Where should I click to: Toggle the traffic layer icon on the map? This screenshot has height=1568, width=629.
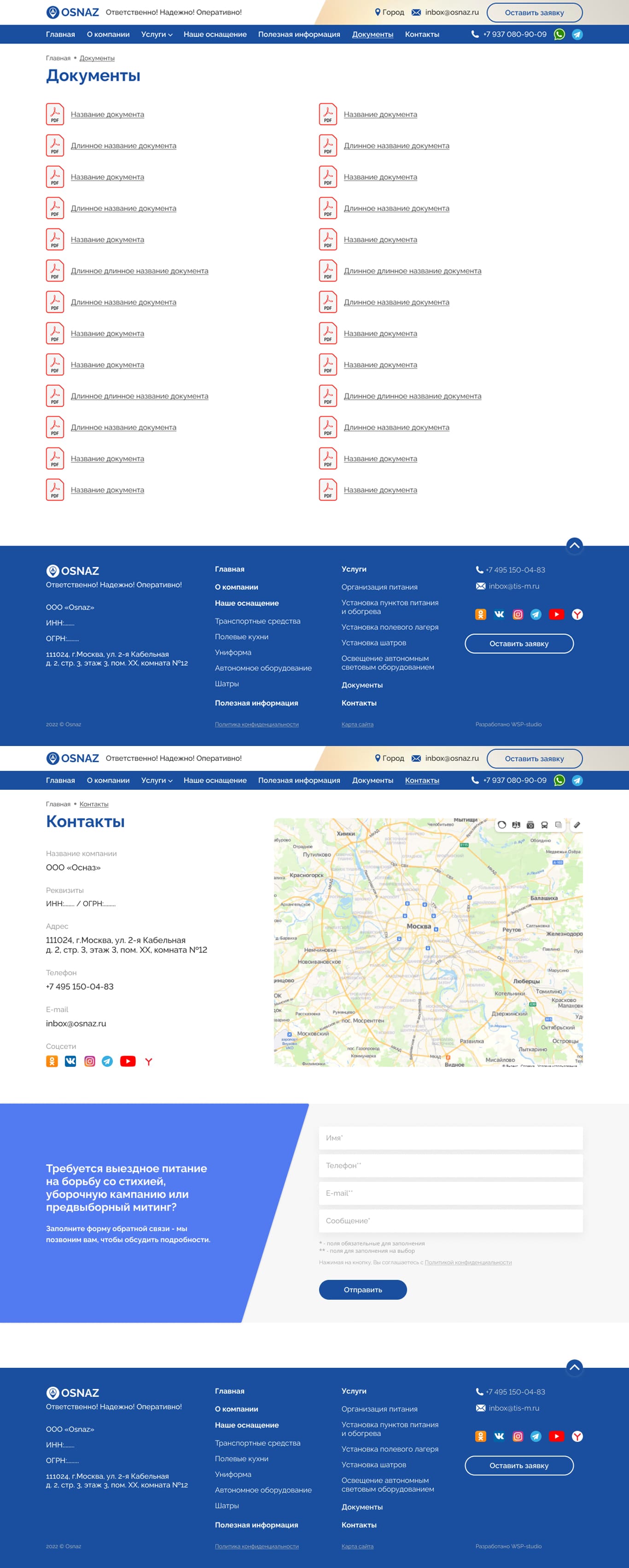pos(502,825)
